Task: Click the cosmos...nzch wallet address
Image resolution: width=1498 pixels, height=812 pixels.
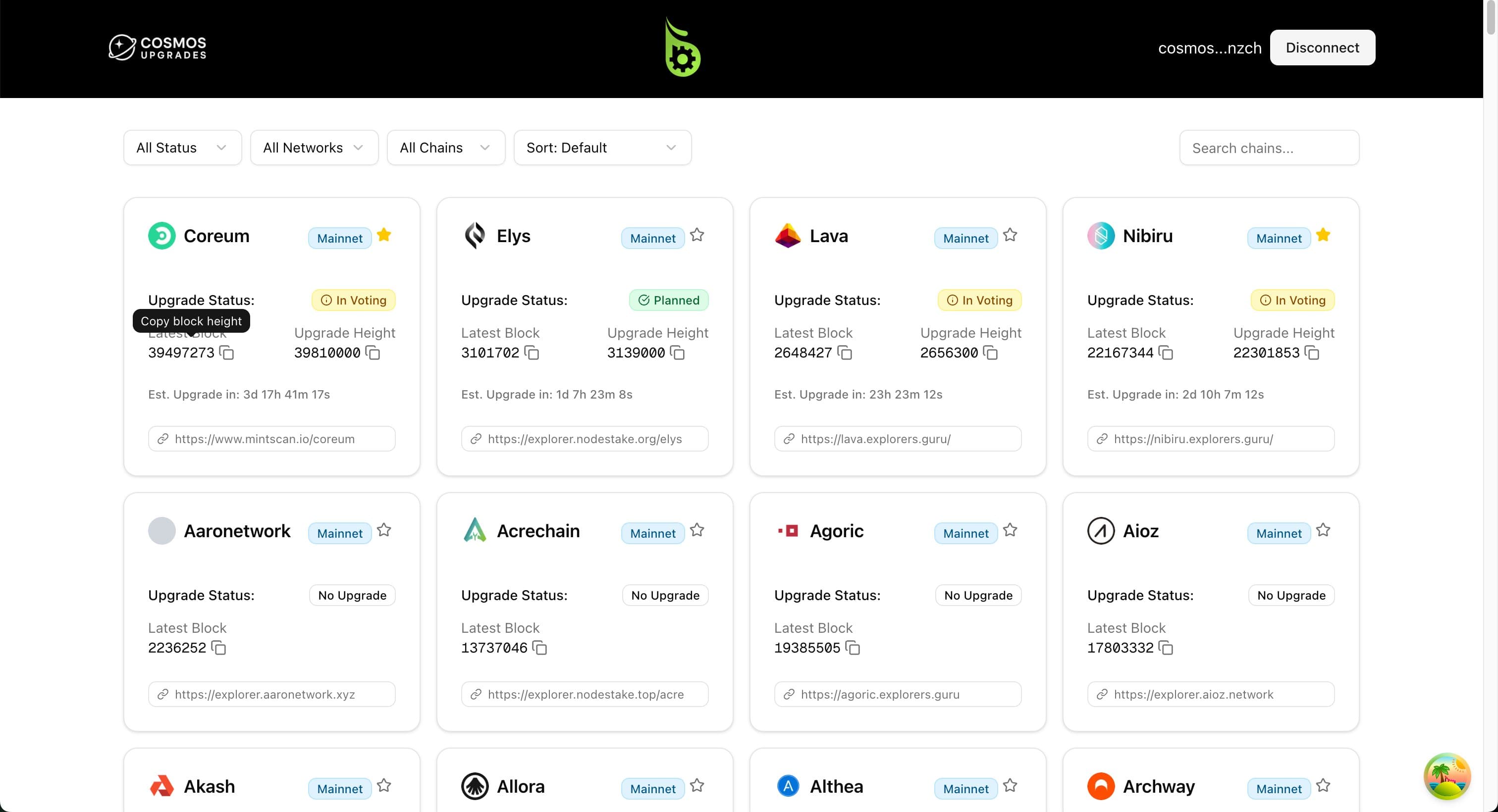Action: [1210, 48]
